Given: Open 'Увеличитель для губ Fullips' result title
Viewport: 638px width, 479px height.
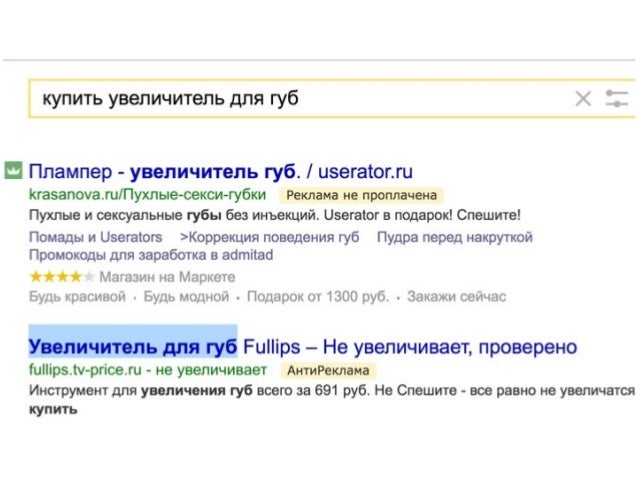Looking at the screenshot, I should pos(303,347).
